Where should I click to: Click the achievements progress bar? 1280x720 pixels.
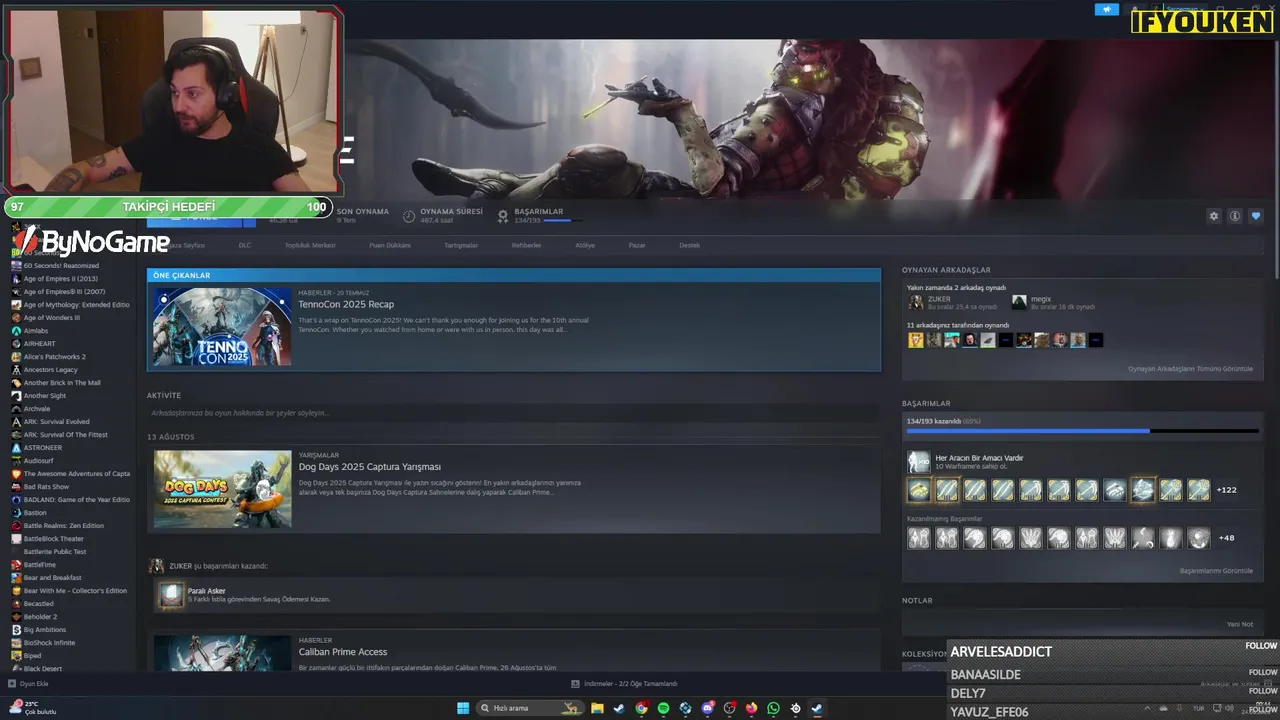1082,431
